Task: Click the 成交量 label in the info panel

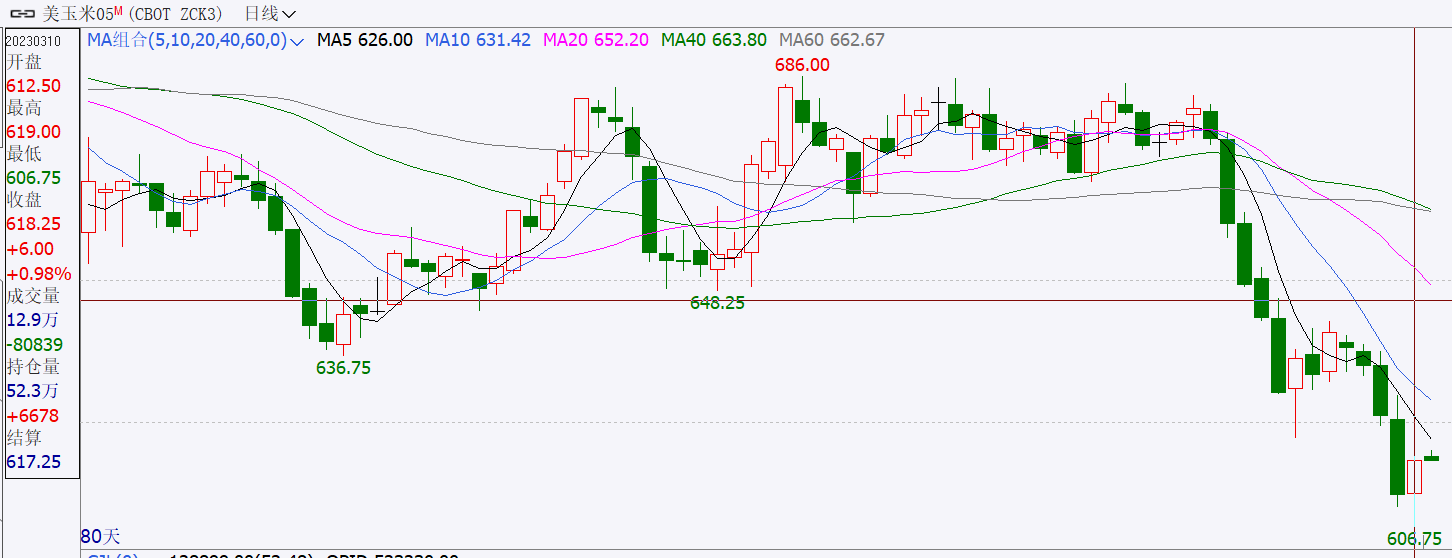Action: coord(34,296)
